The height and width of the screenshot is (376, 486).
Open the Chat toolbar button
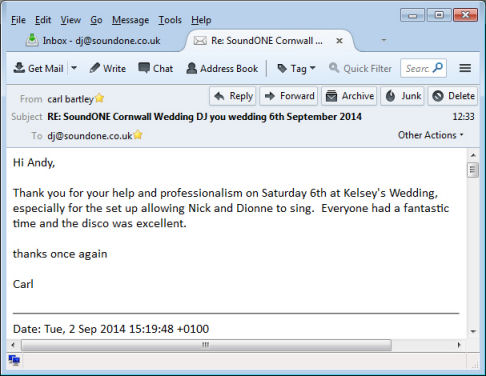point(156,68)
